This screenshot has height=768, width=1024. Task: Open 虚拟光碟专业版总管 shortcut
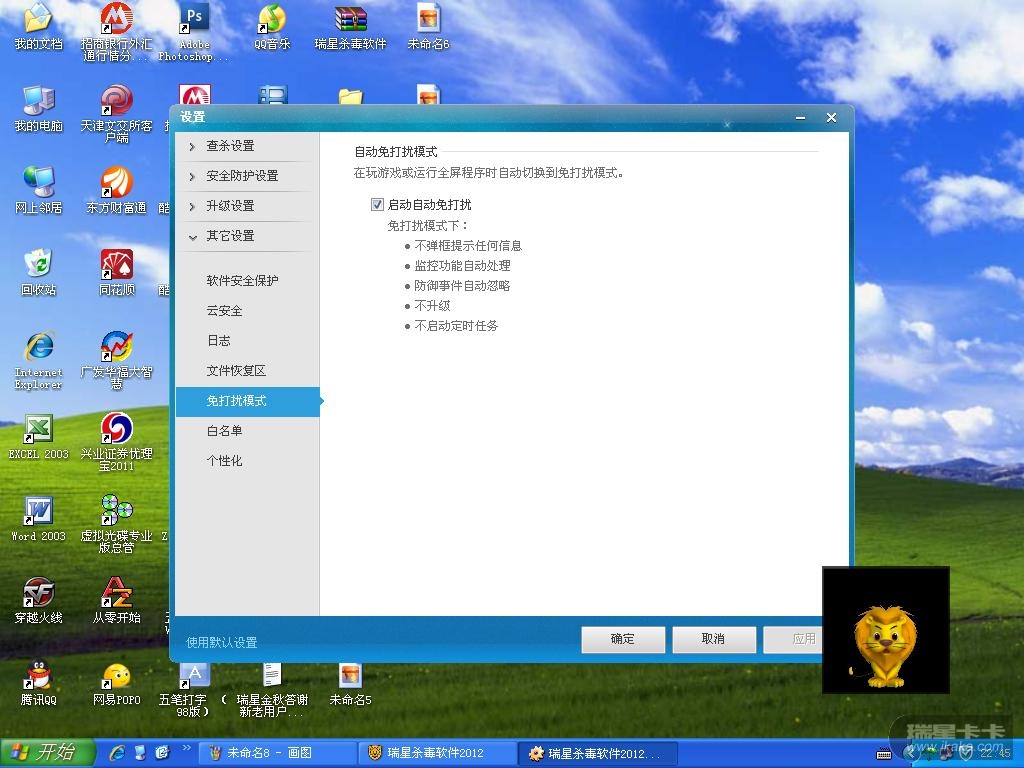(116, 524)
